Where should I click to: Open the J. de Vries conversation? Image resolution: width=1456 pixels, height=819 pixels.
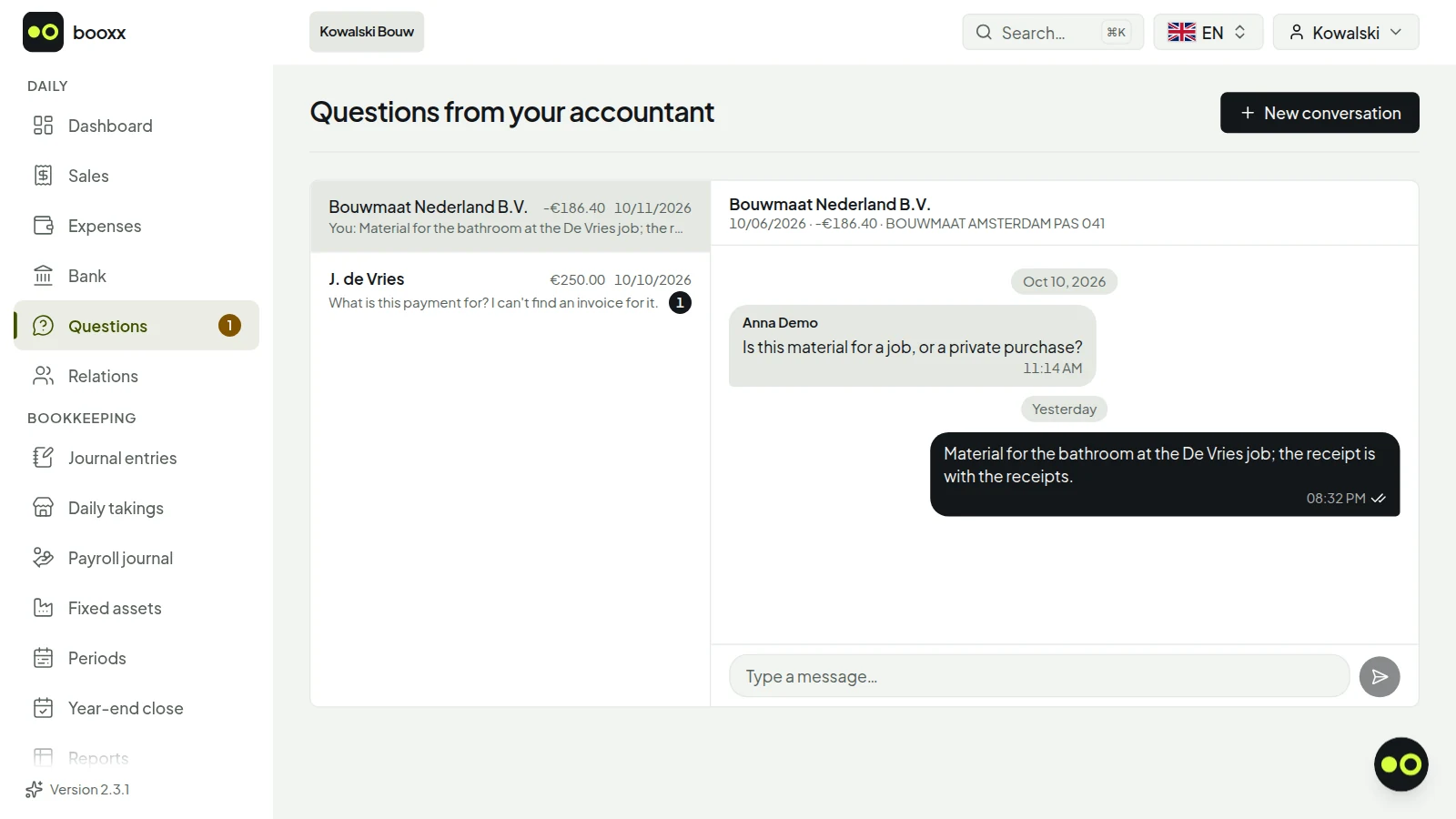coord(510,289)
